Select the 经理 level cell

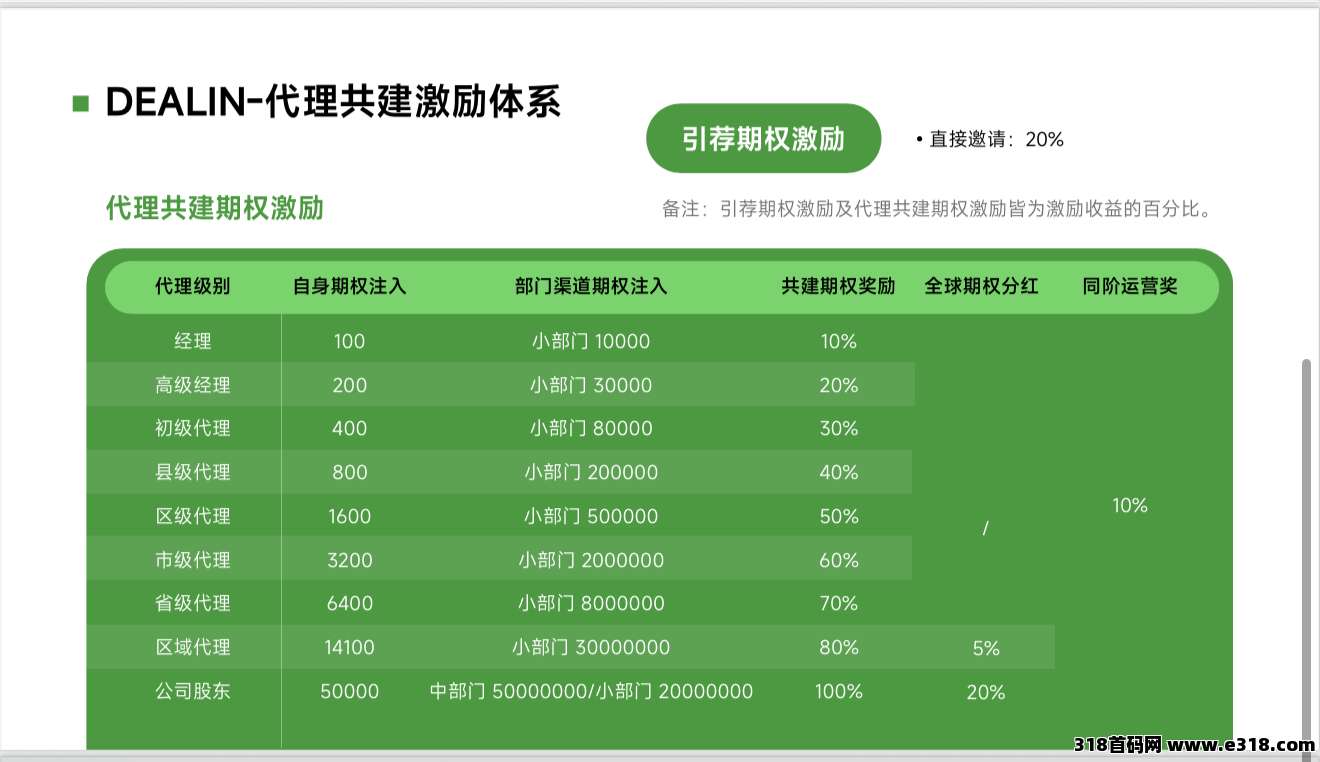[192, 341]
